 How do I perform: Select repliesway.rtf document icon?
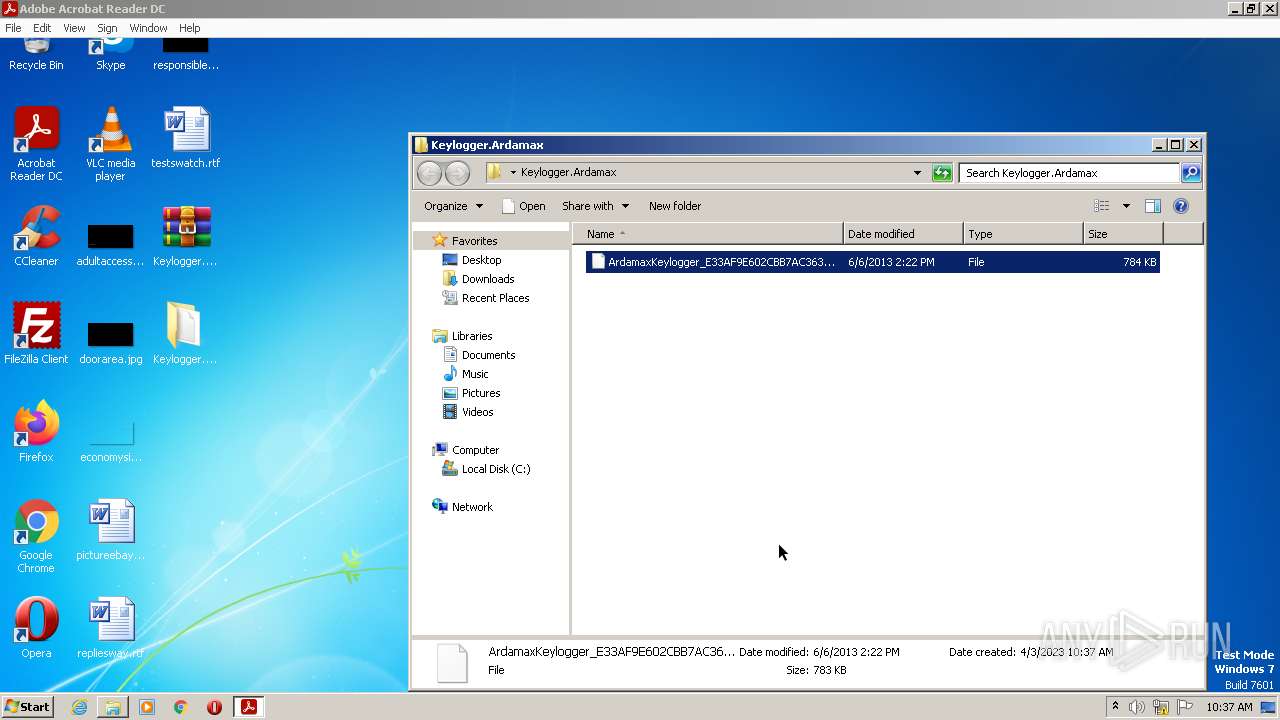[110, 628]
